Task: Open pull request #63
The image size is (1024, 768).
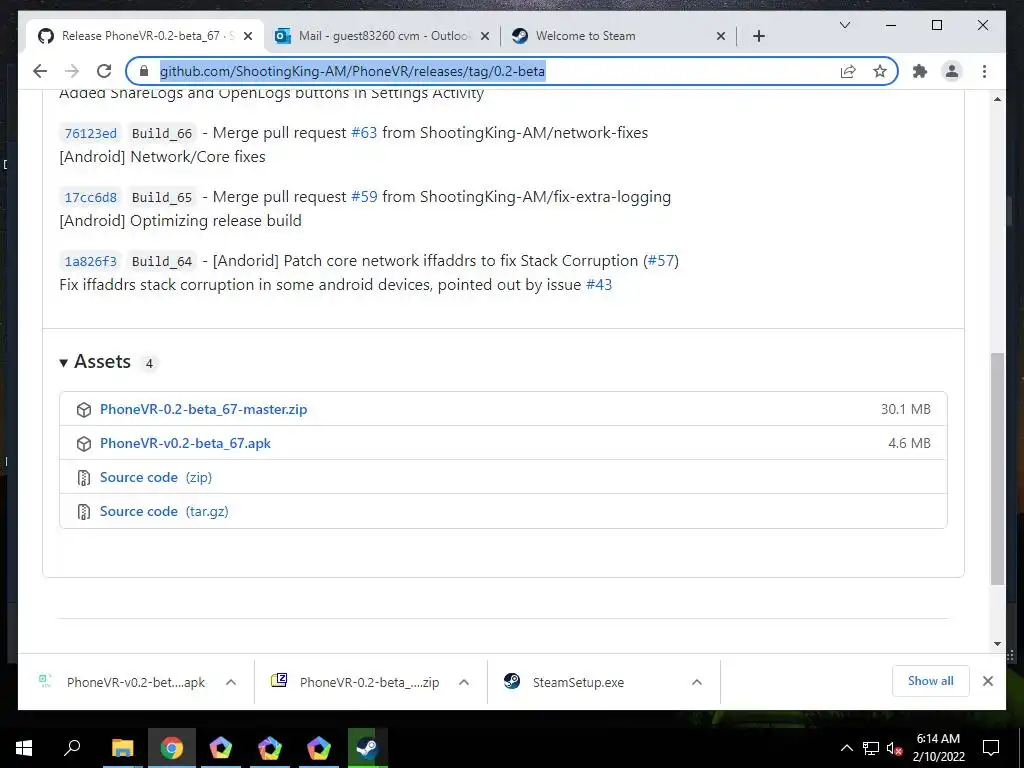Action: 364,133
